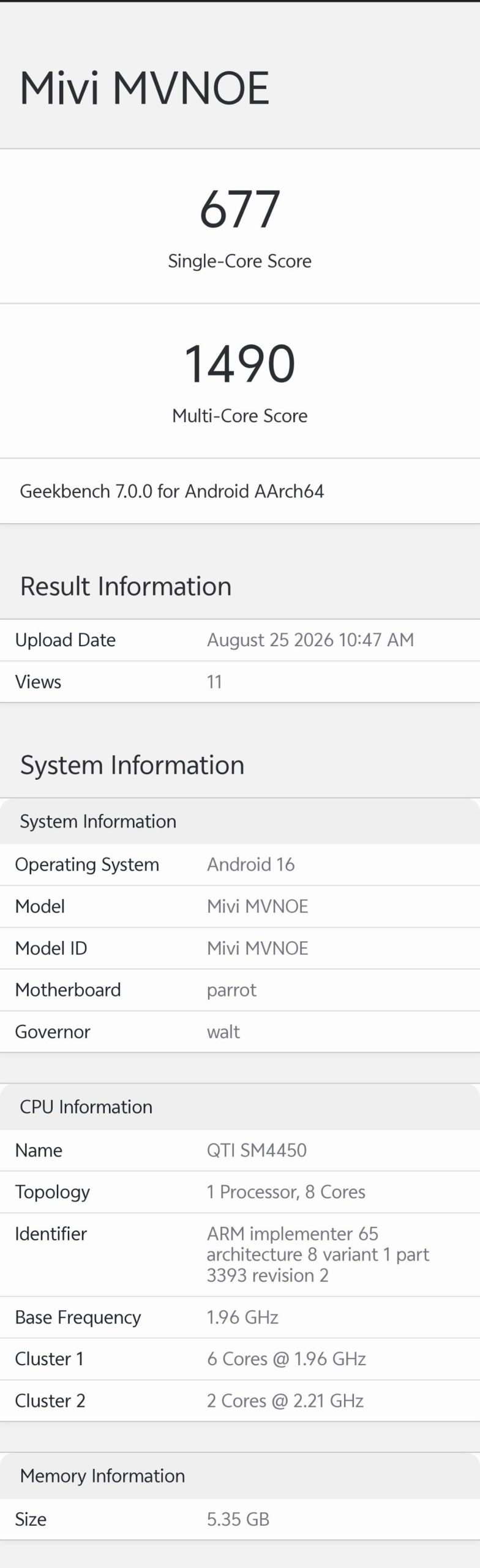480x1568 pixels.
Task: Click the Motherboard row label
Action: [68, 990]
